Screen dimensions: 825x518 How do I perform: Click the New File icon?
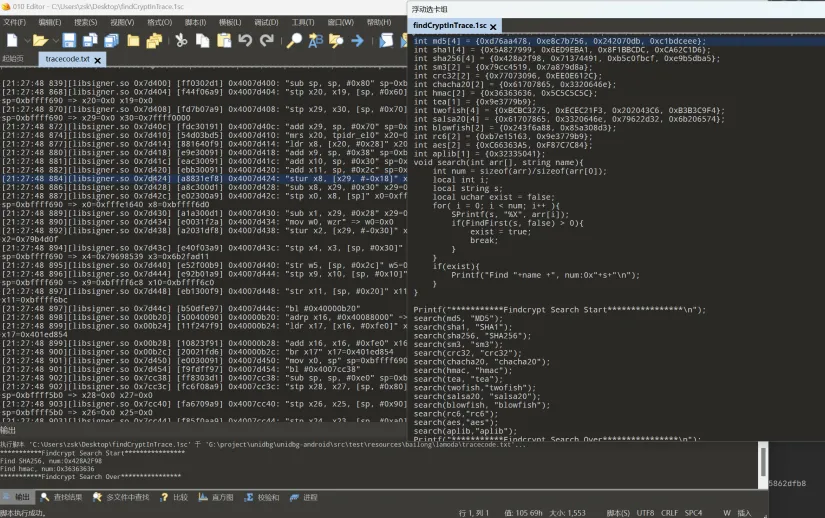click(x=12, y=41)
